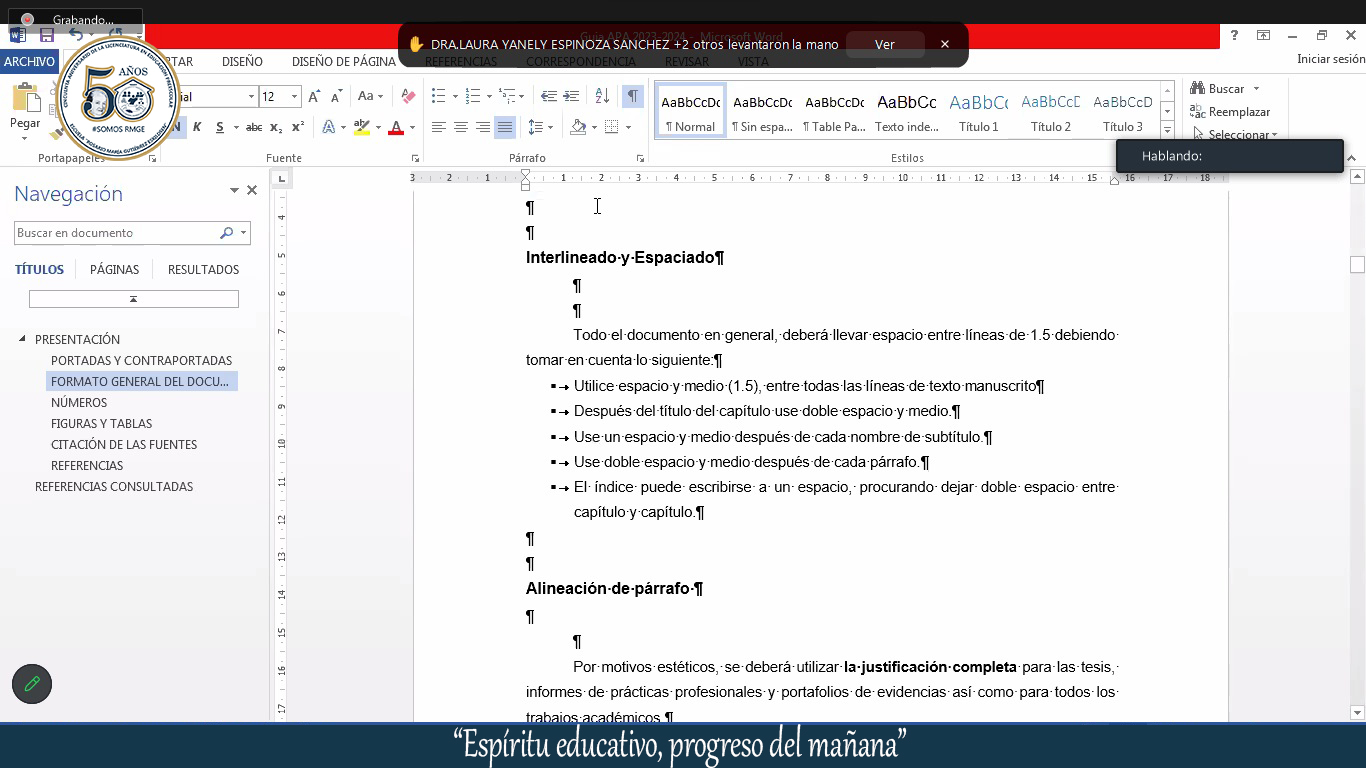This screenshot has height=768, width=1366.
Task: Open search options dropdown in Navegación
Action: pyautogui.click(x=243, y=233)
